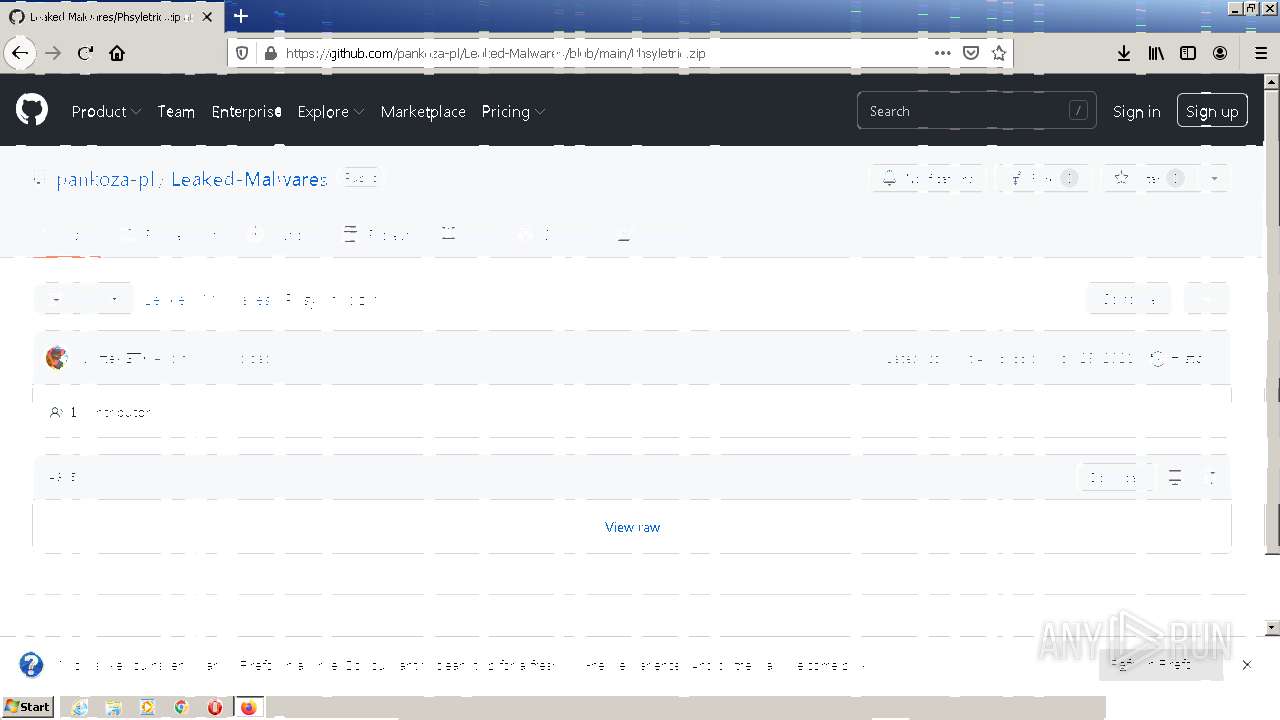Bookmark this page with the star icon
The width and height of the screenshot is (1280, 720).
999,53
